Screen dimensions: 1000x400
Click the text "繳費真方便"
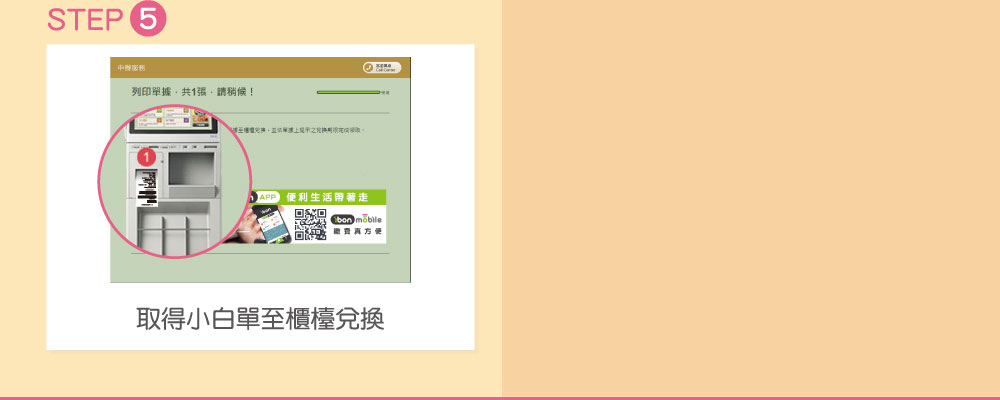(357, 232)
